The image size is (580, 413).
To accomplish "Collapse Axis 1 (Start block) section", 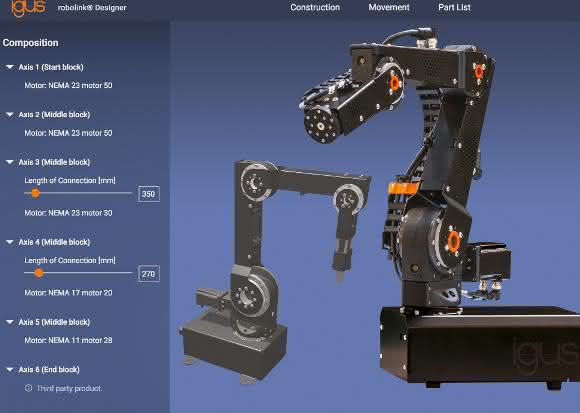I will coord(10,67).
